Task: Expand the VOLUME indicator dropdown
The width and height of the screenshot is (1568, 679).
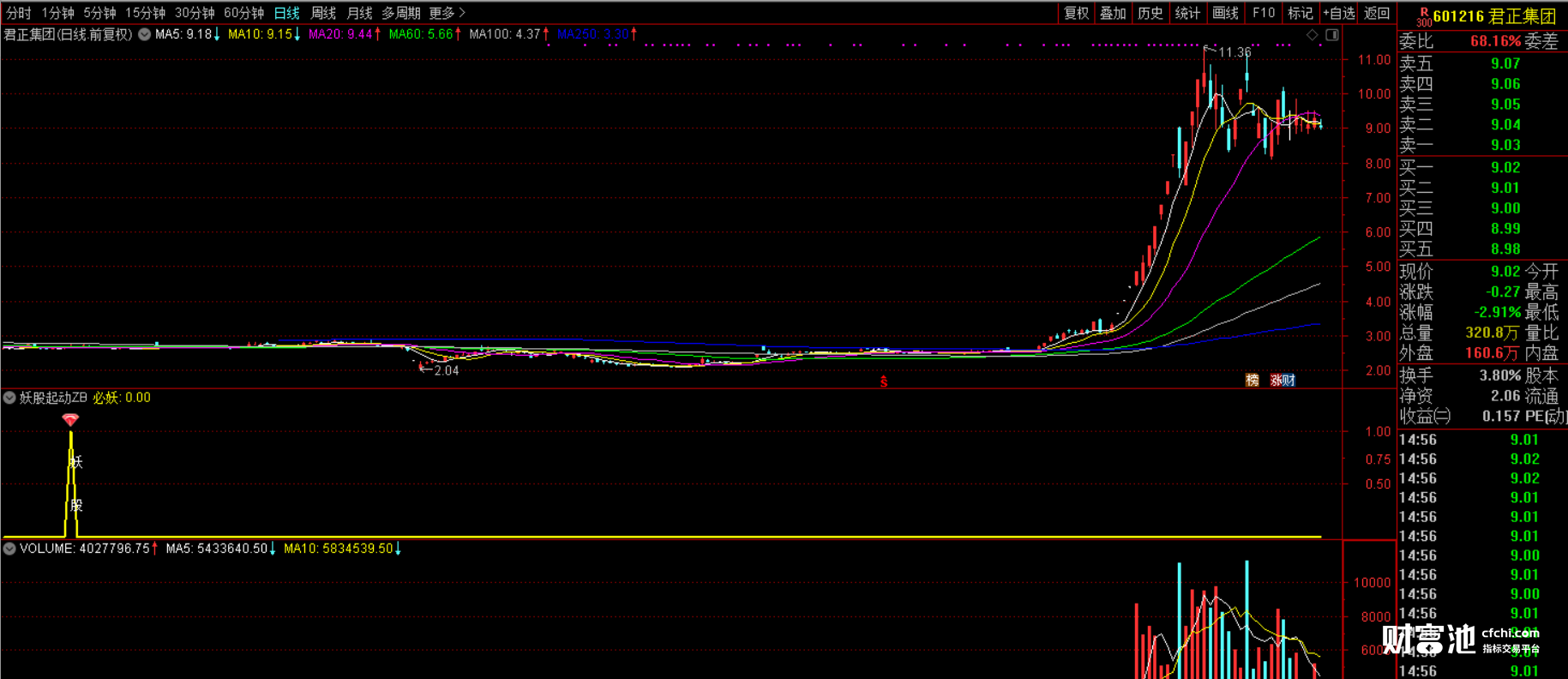Action: pyautogui.click(x=9, y=549)
